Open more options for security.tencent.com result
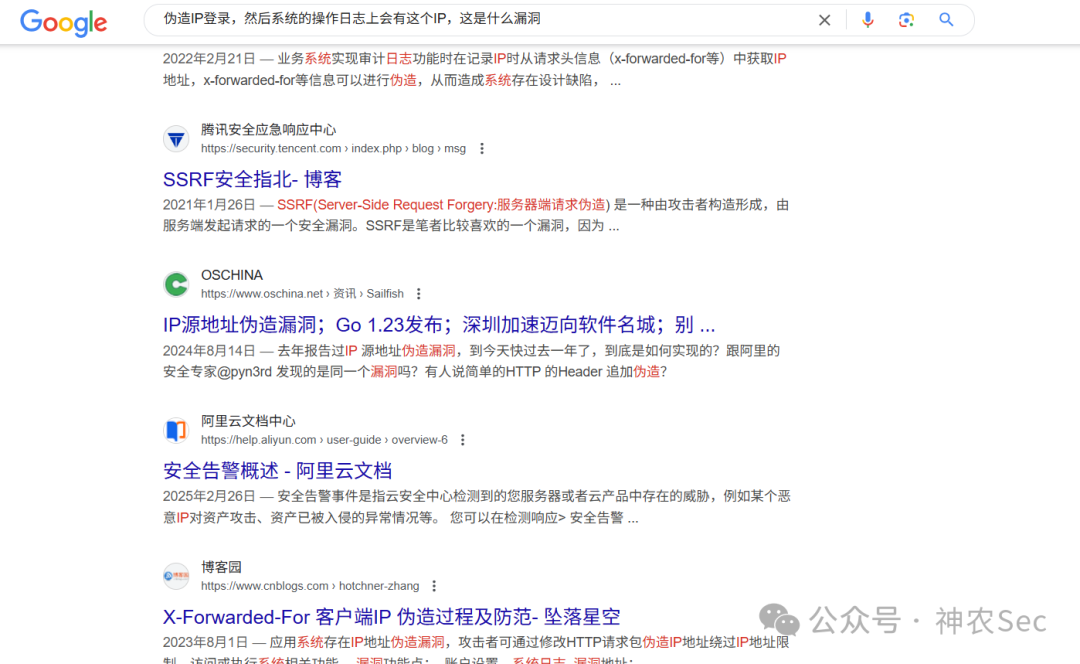Image resolution: width=1080 pixels, height=664 pixels. (481, 149)
